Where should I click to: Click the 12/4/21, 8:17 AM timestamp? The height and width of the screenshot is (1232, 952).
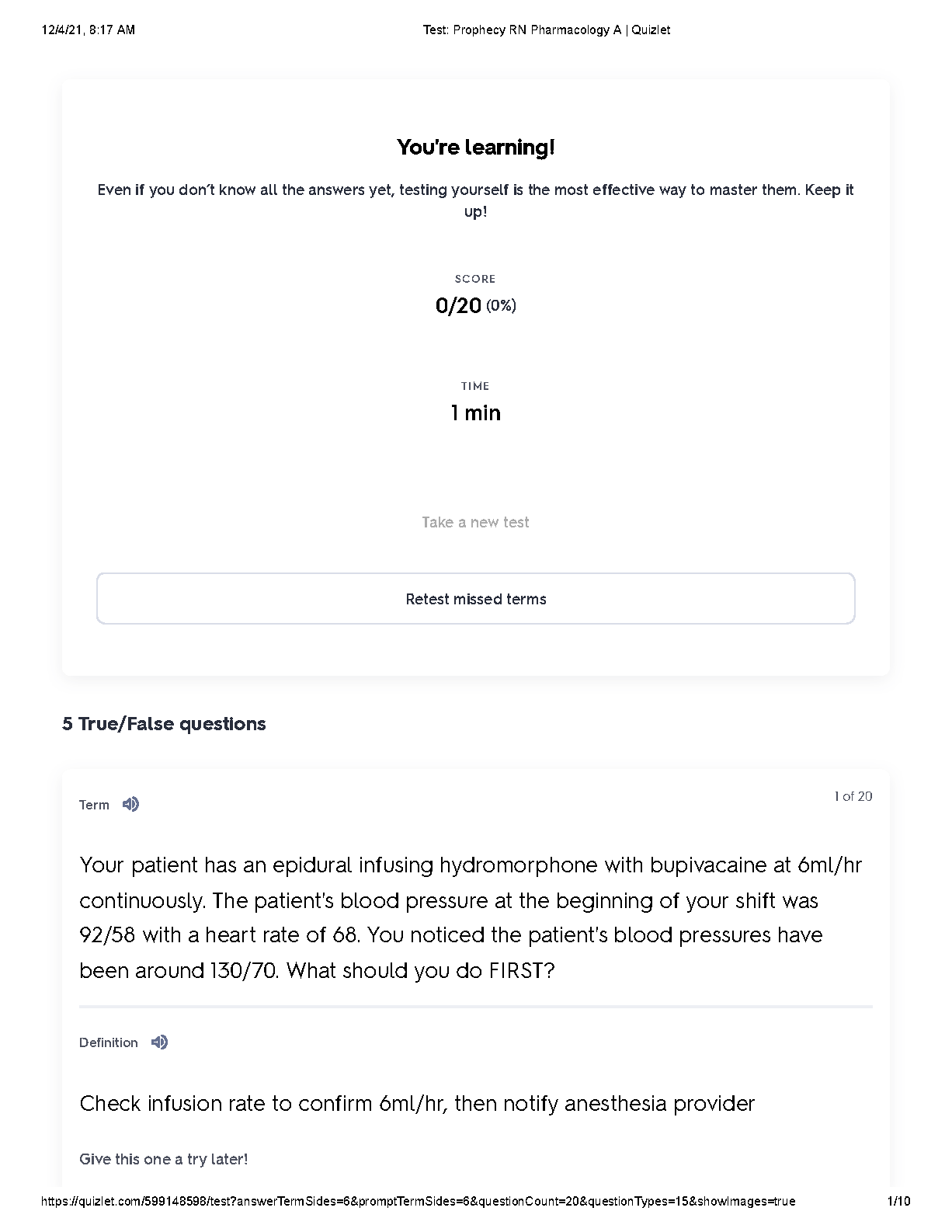pos(88,30)
